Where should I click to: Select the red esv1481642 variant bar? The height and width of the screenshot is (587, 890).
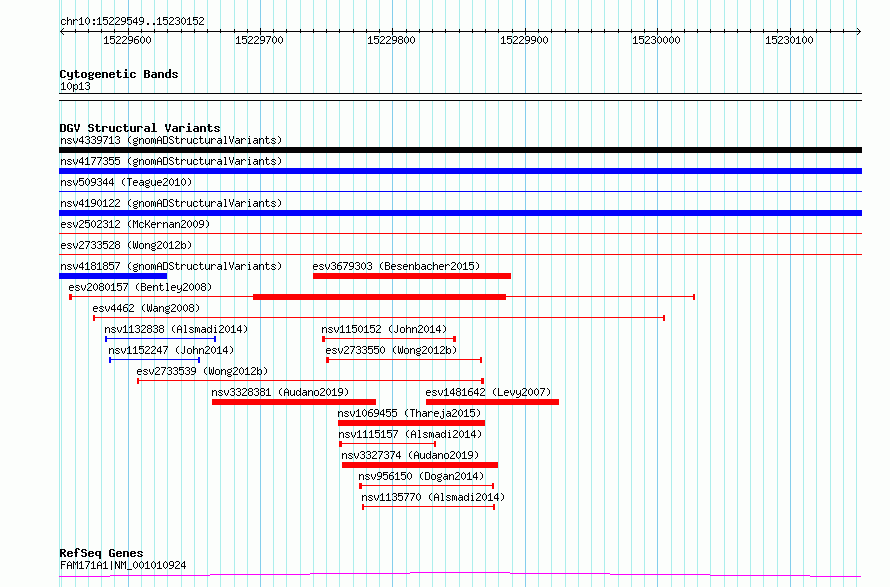pos(493,402)
